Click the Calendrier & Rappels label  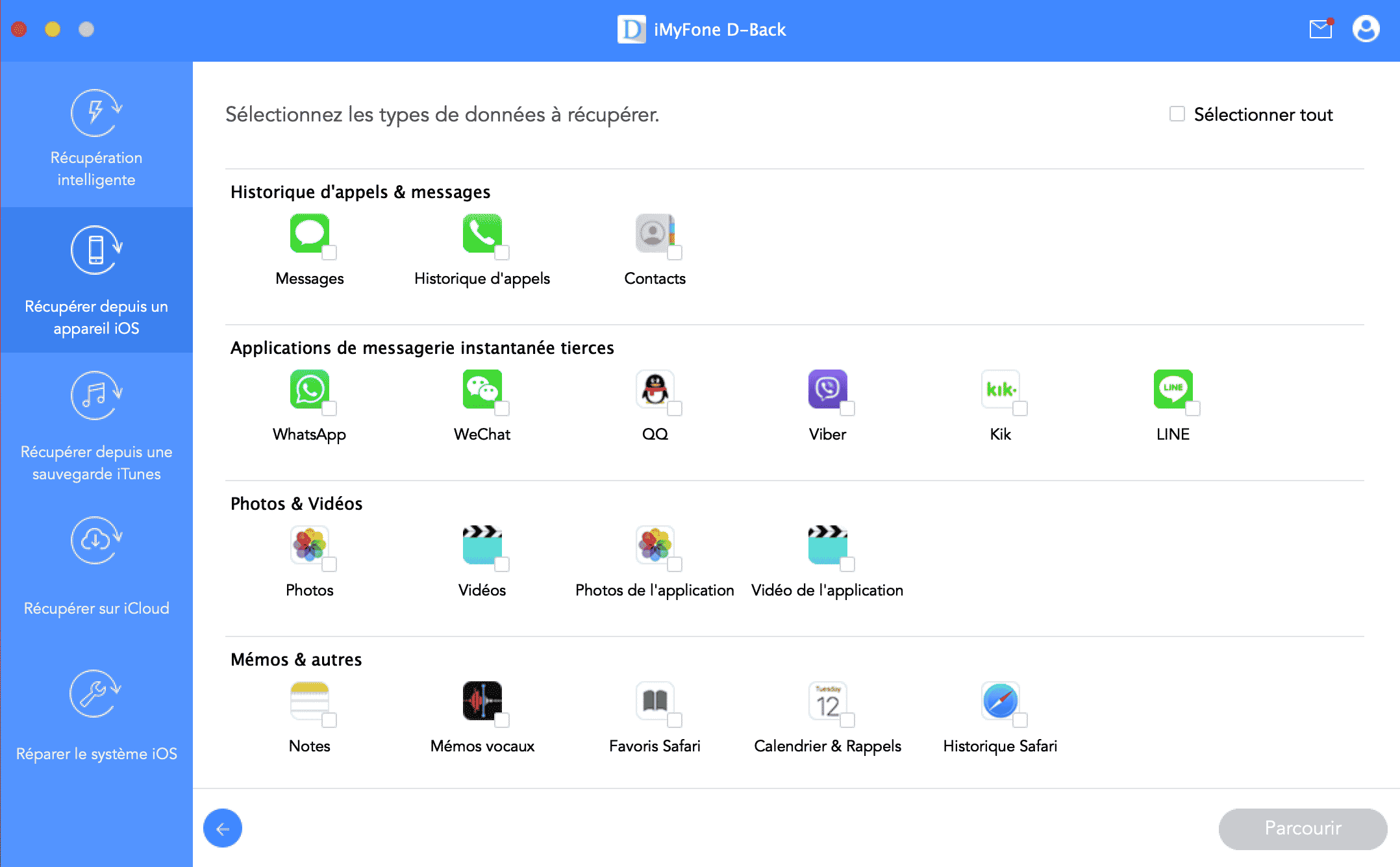[x=828, y=746]
